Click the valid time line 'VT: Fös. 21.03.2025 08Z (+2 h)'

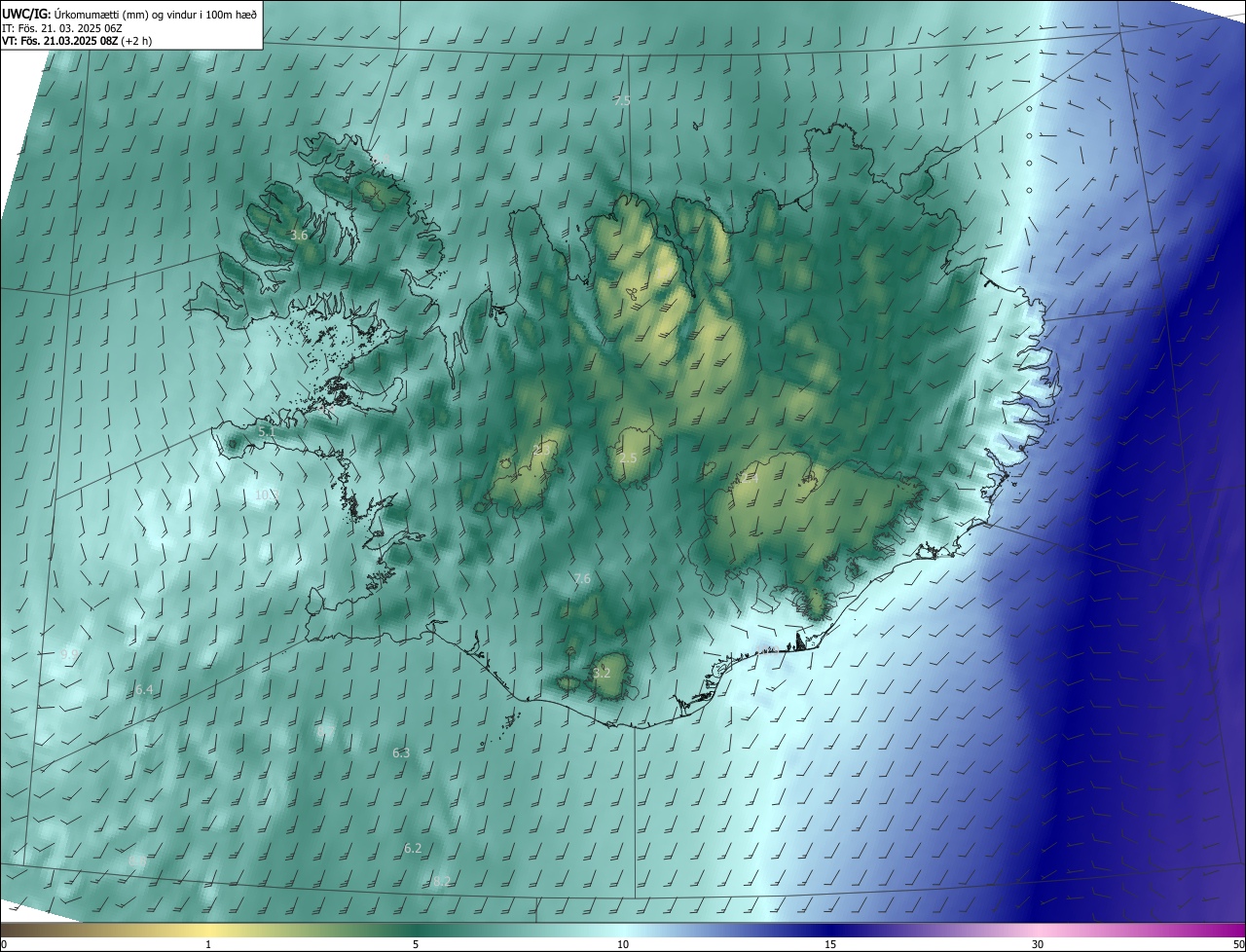(77, 41)
